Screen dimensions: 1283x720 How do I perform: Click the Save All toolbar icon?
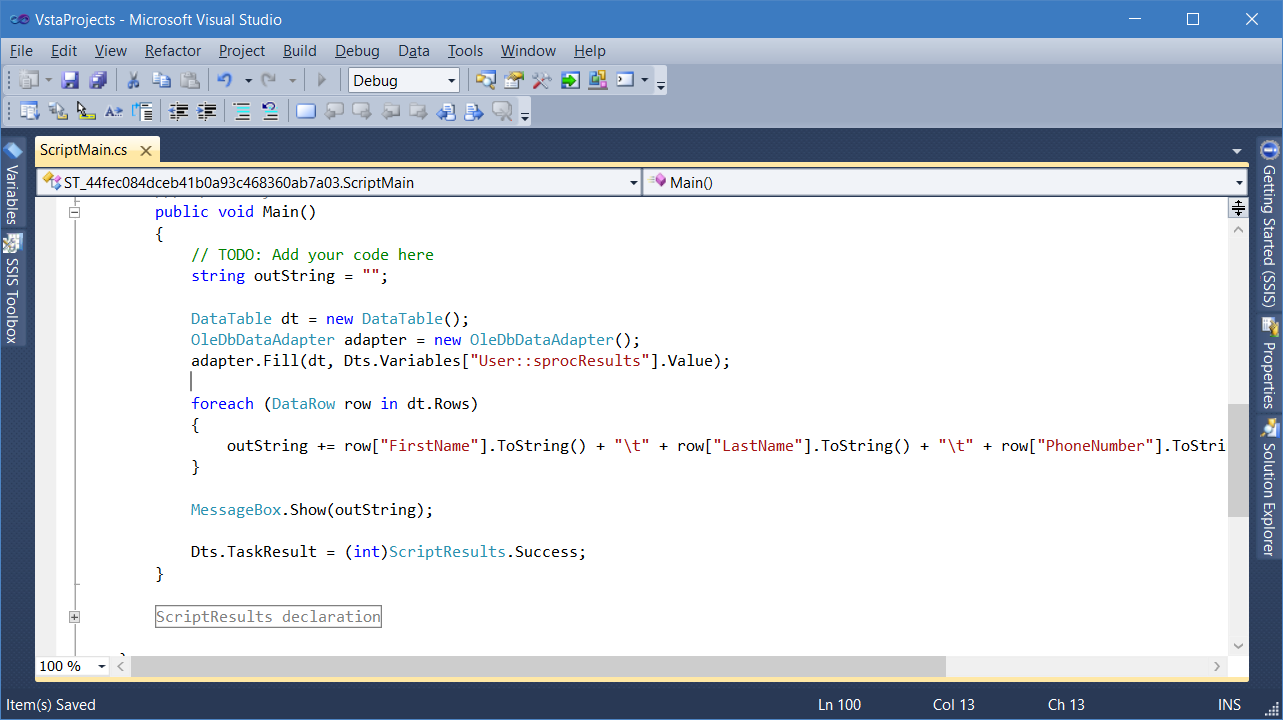point(98,81)
